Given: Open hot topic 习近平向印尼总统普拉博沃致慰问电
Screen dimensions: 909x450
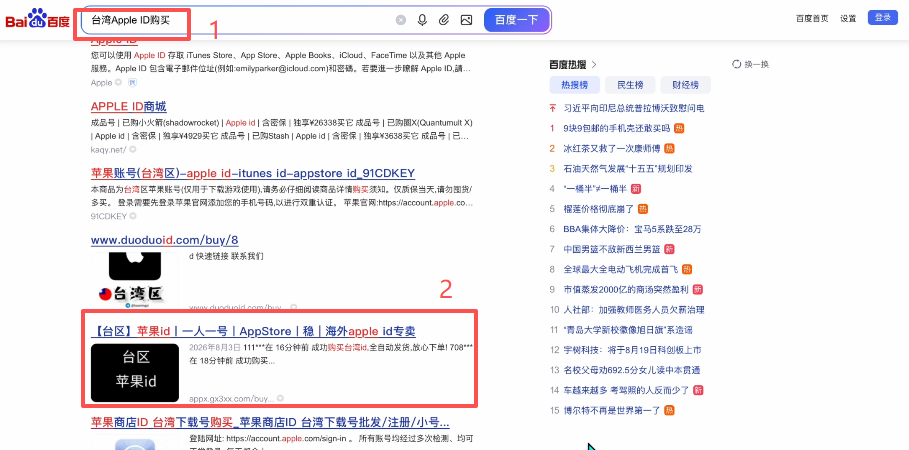Looking at the screenshot, I should pos(634,108).
